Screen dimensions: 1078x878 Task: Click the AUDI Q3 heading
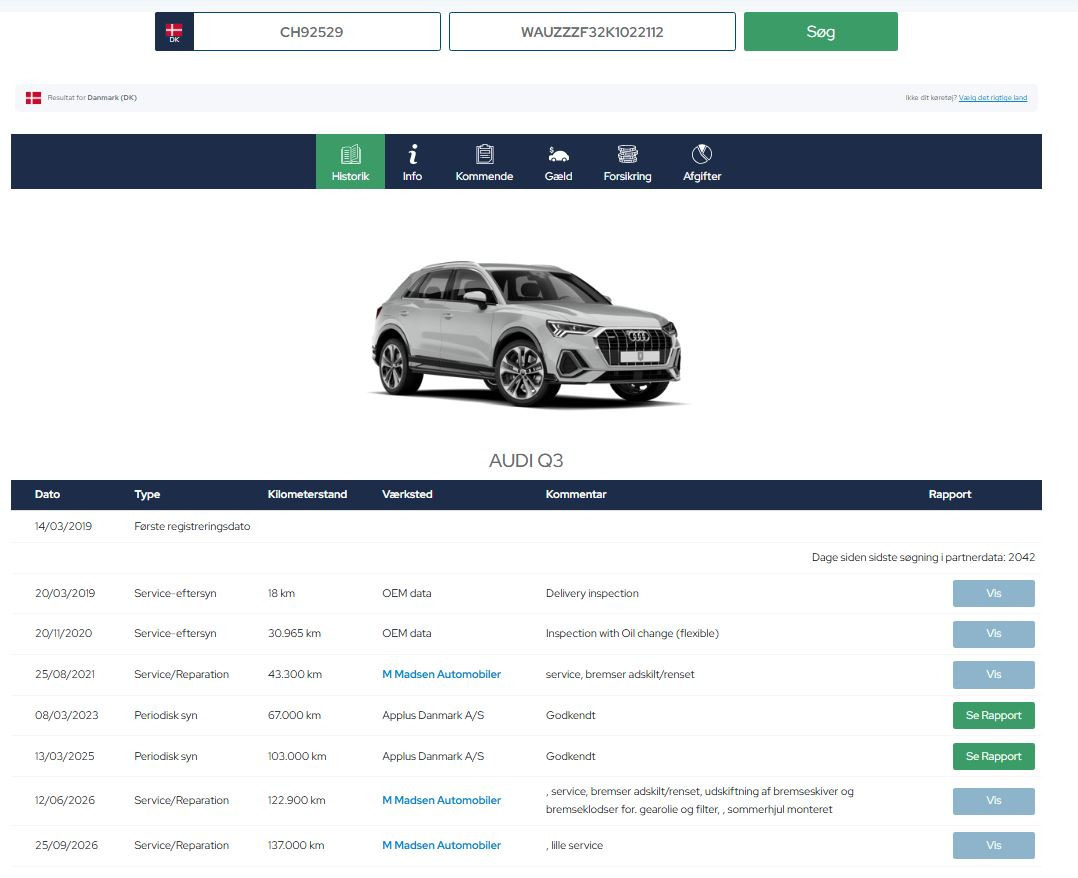coord(526,461)
